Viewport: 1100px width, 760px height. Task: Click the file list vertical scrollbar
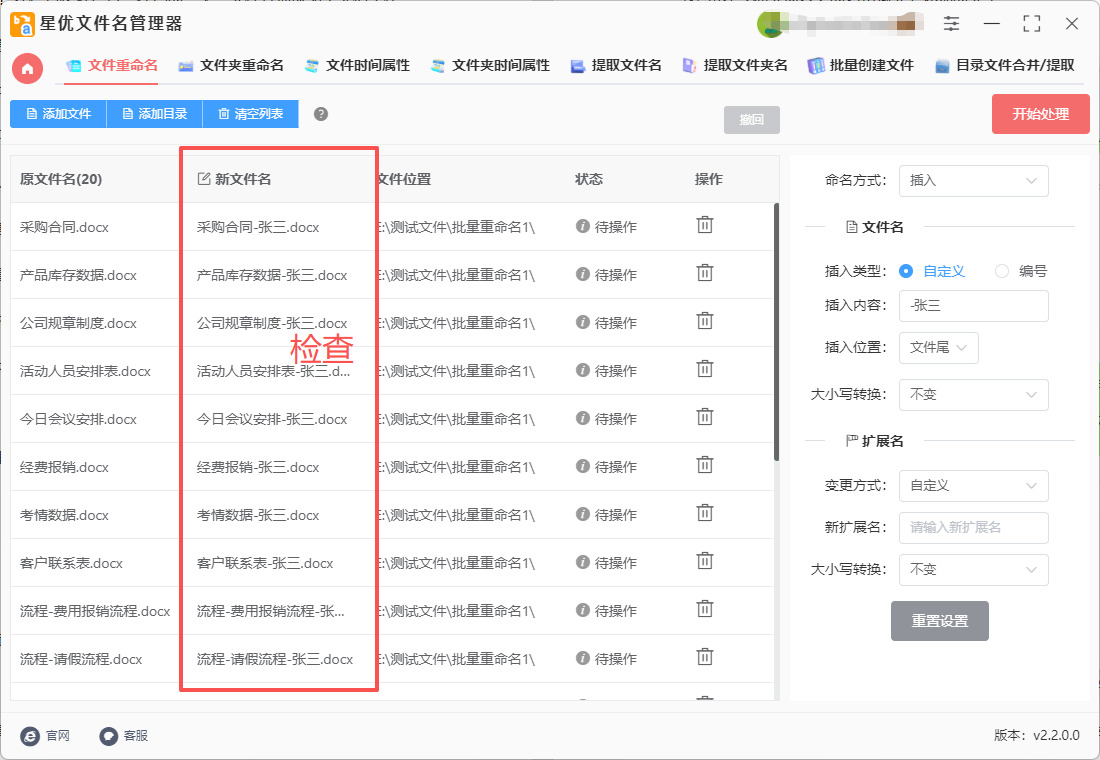[776, 330]
